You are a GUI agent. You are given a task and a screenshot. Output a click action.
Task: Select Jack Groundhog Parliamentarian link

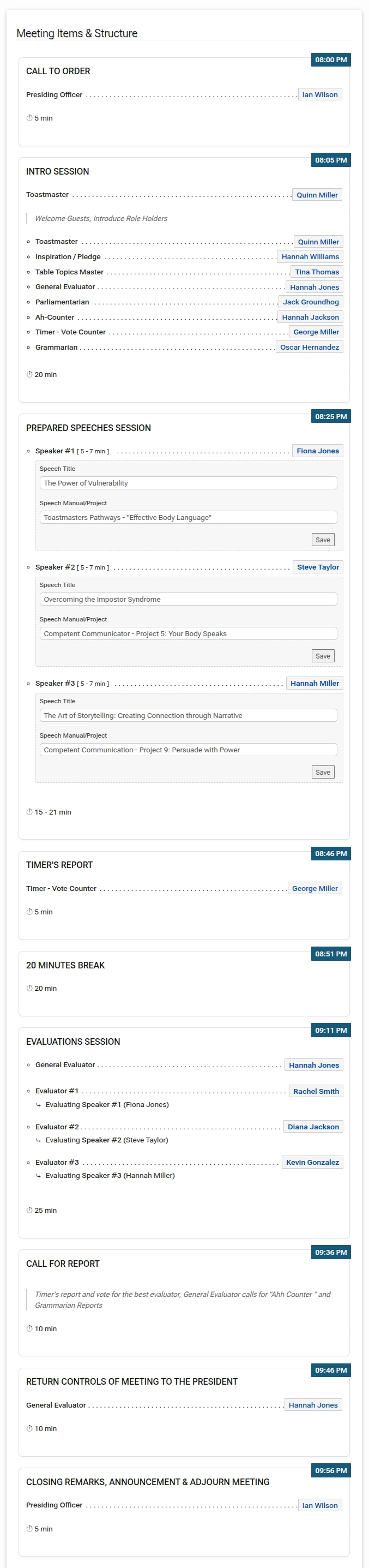311,302
